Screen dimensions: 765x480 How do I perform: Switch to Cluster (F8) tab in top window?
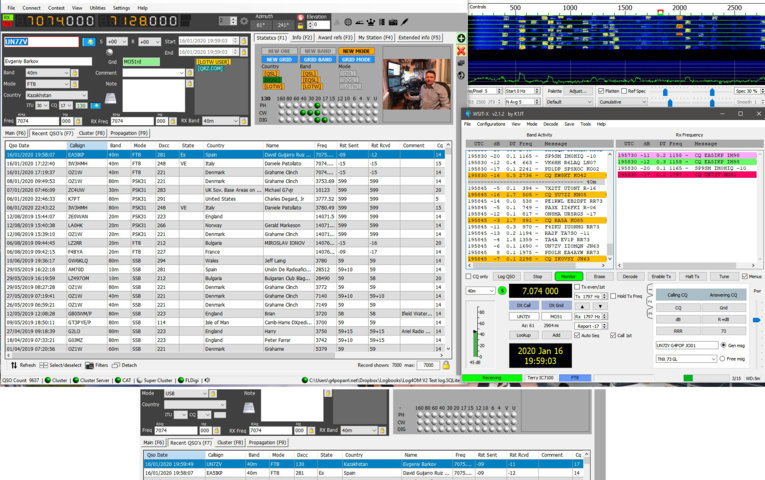tap(92, 133)
